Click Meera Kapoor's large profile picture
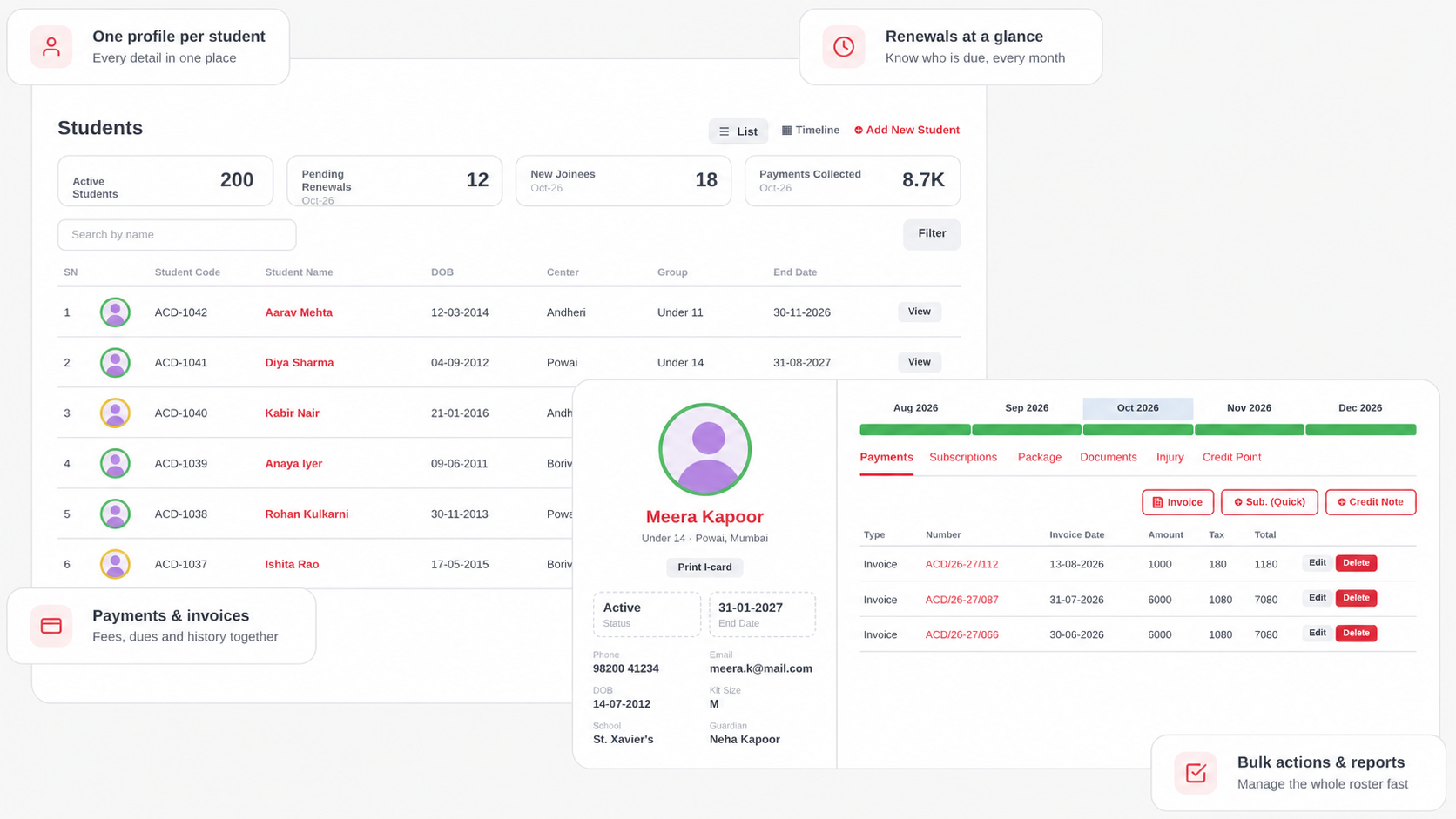 tap(704, 450)
